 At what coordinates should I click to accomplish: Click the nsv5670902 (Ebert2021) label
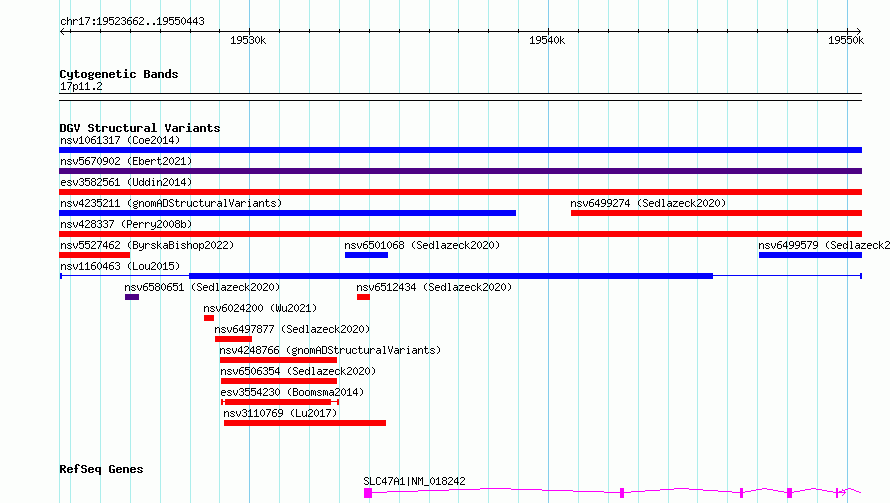click(x=126, y=161)
